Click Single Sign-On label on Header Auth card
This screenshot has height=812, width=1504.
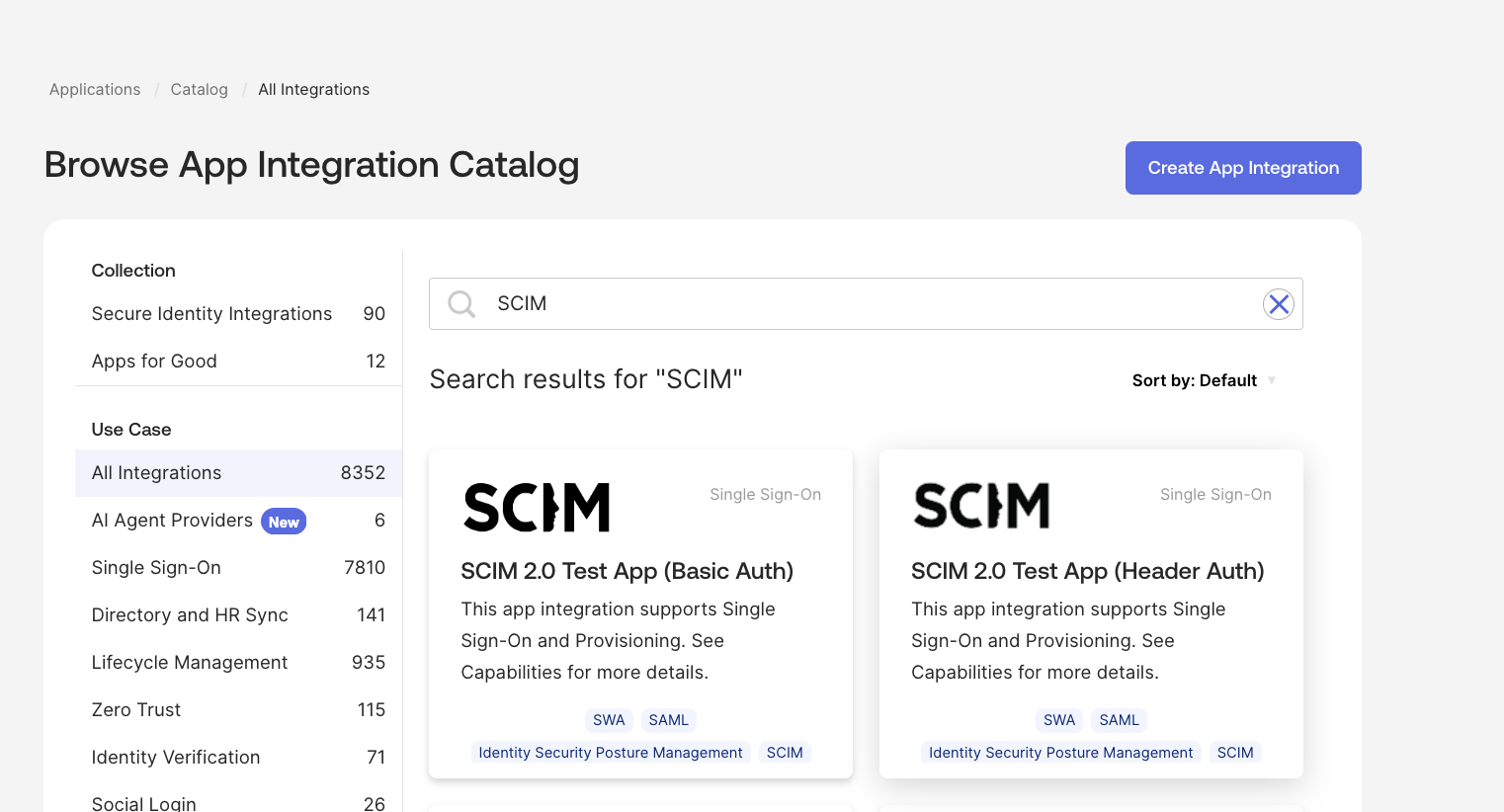click(x=1216, y=495)
